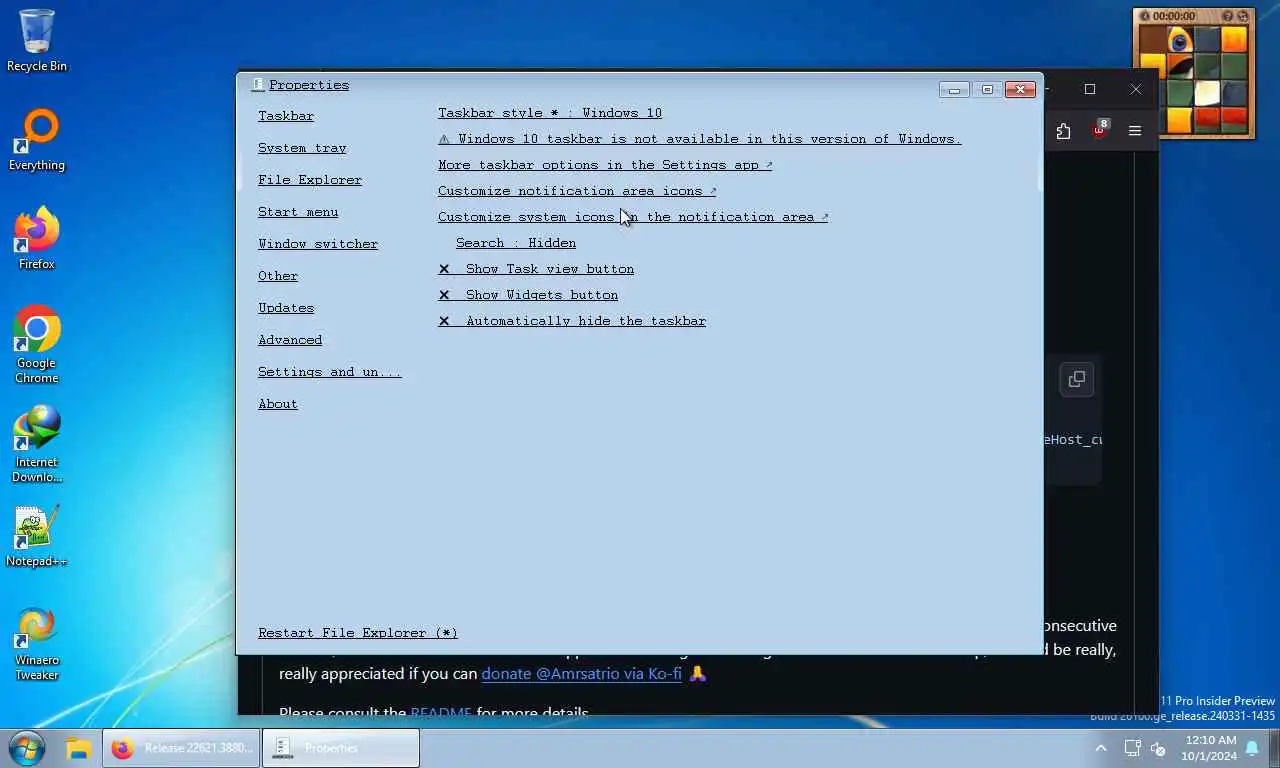This screenshot has height=768, width=1280.
Task: Click Customize system icons in notification area
Action: click(x=633, y=217)
